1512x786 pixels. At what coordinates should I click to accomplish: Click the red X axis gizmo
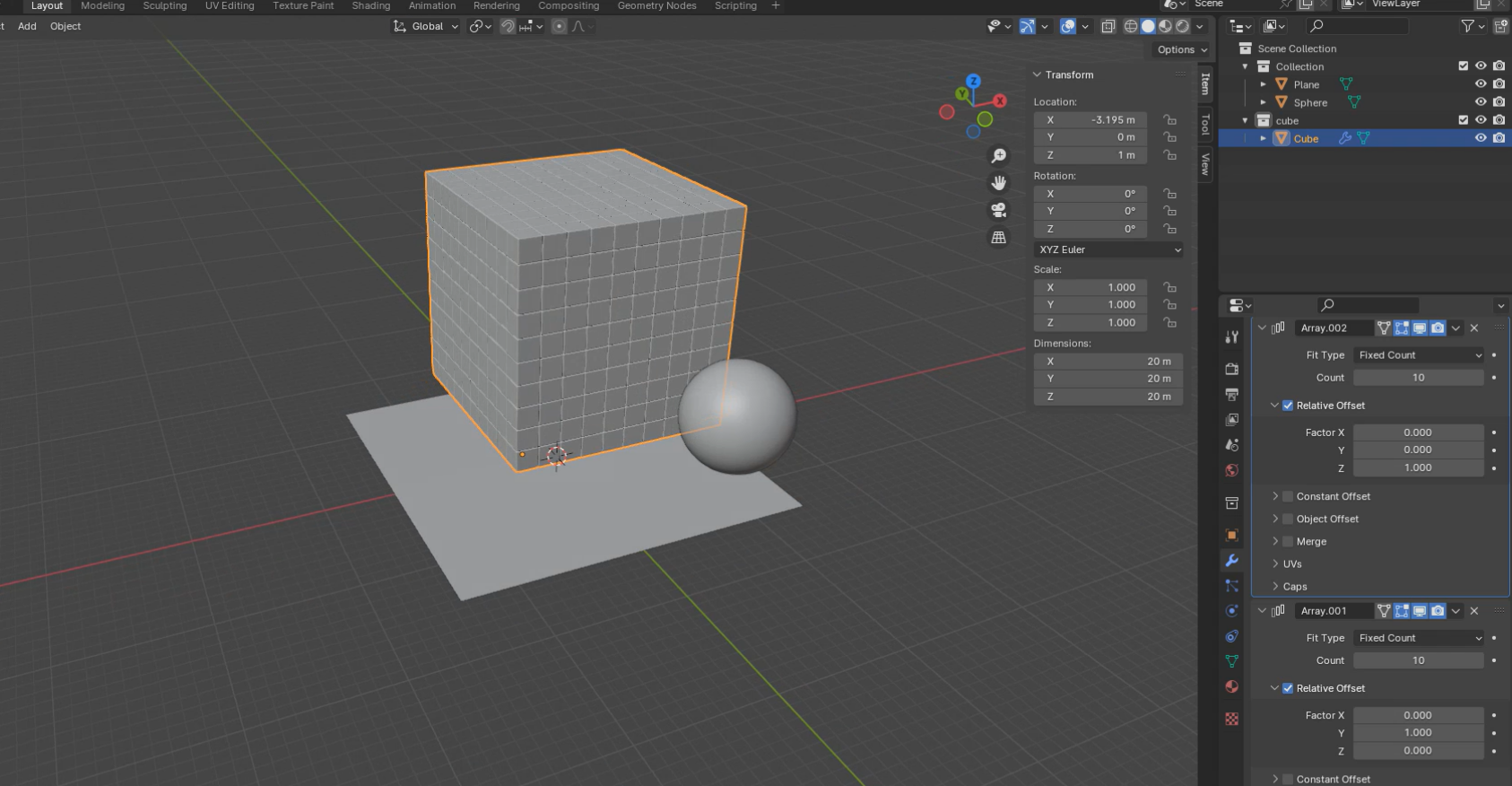pos(1000,100)
